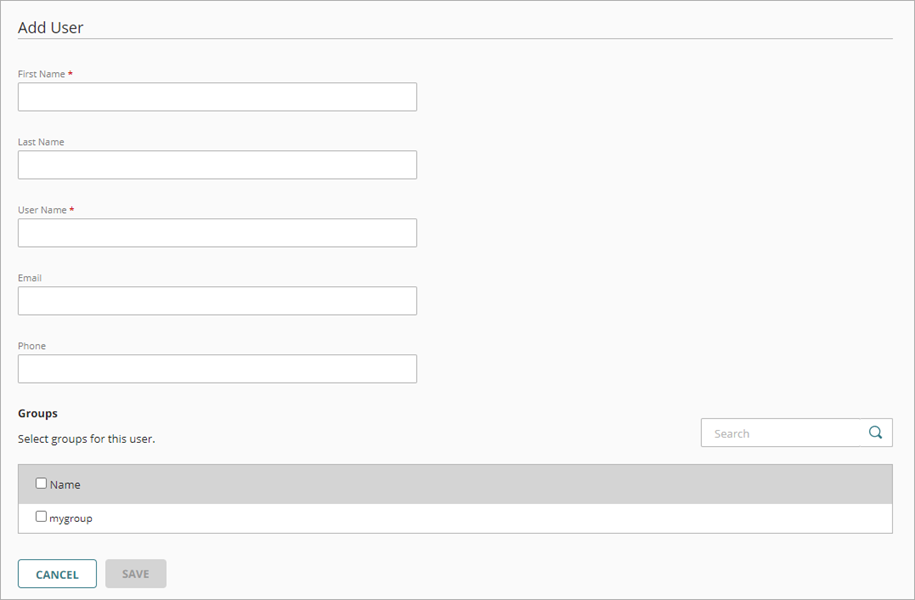Focus the First Name input field

click(217, 97)
